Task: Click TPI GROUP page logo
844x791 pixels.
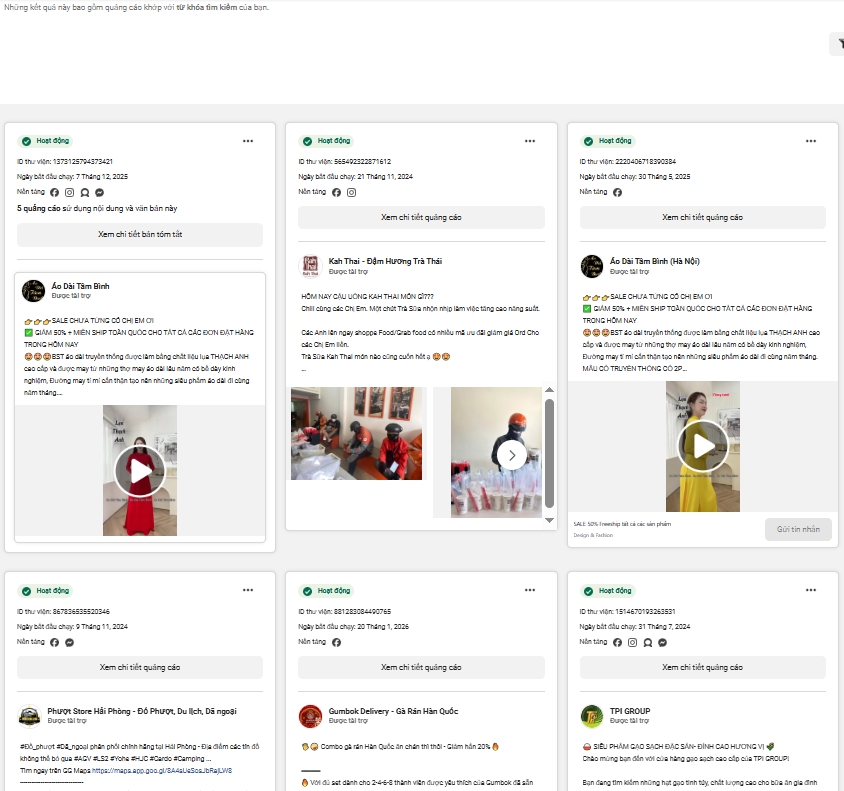Action: click(591, 716)
